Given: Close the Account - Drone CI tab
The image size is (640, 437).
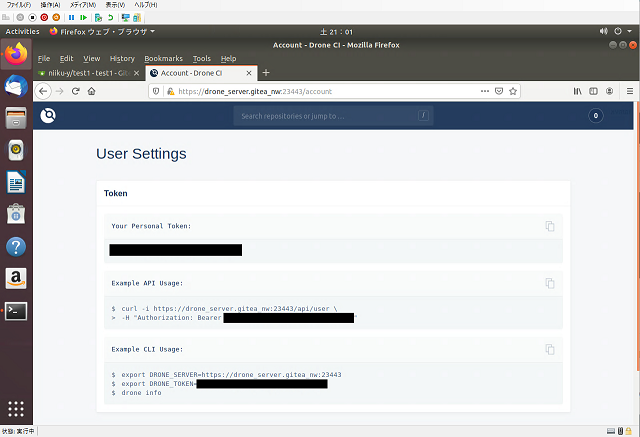Looking at the screenshot, I should point(249,73).
